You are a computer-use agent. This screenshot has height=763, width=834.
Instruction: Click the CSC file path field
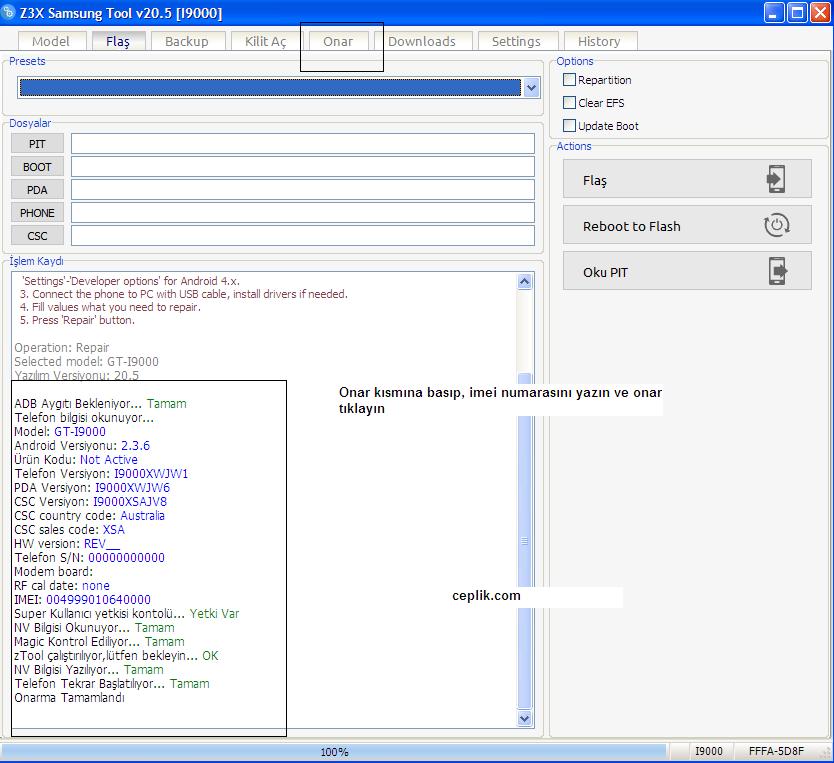(303, 236)
